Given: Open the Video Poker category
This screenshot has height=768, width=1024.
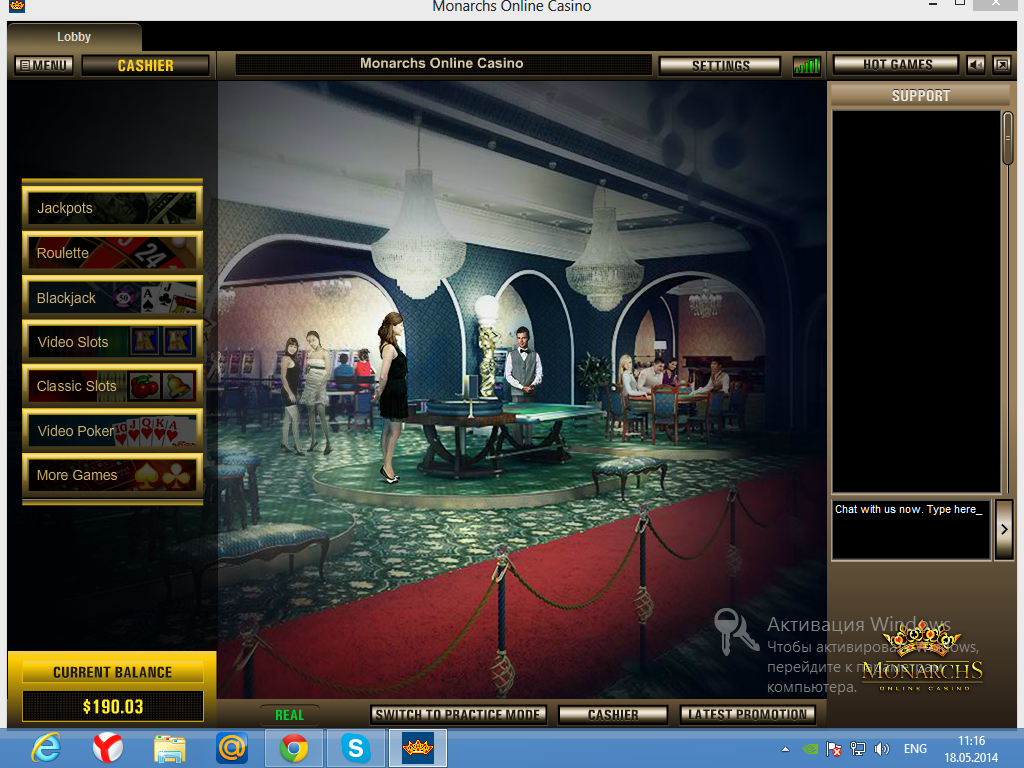Looking at the screenshot, I should [x=112, y=430].
